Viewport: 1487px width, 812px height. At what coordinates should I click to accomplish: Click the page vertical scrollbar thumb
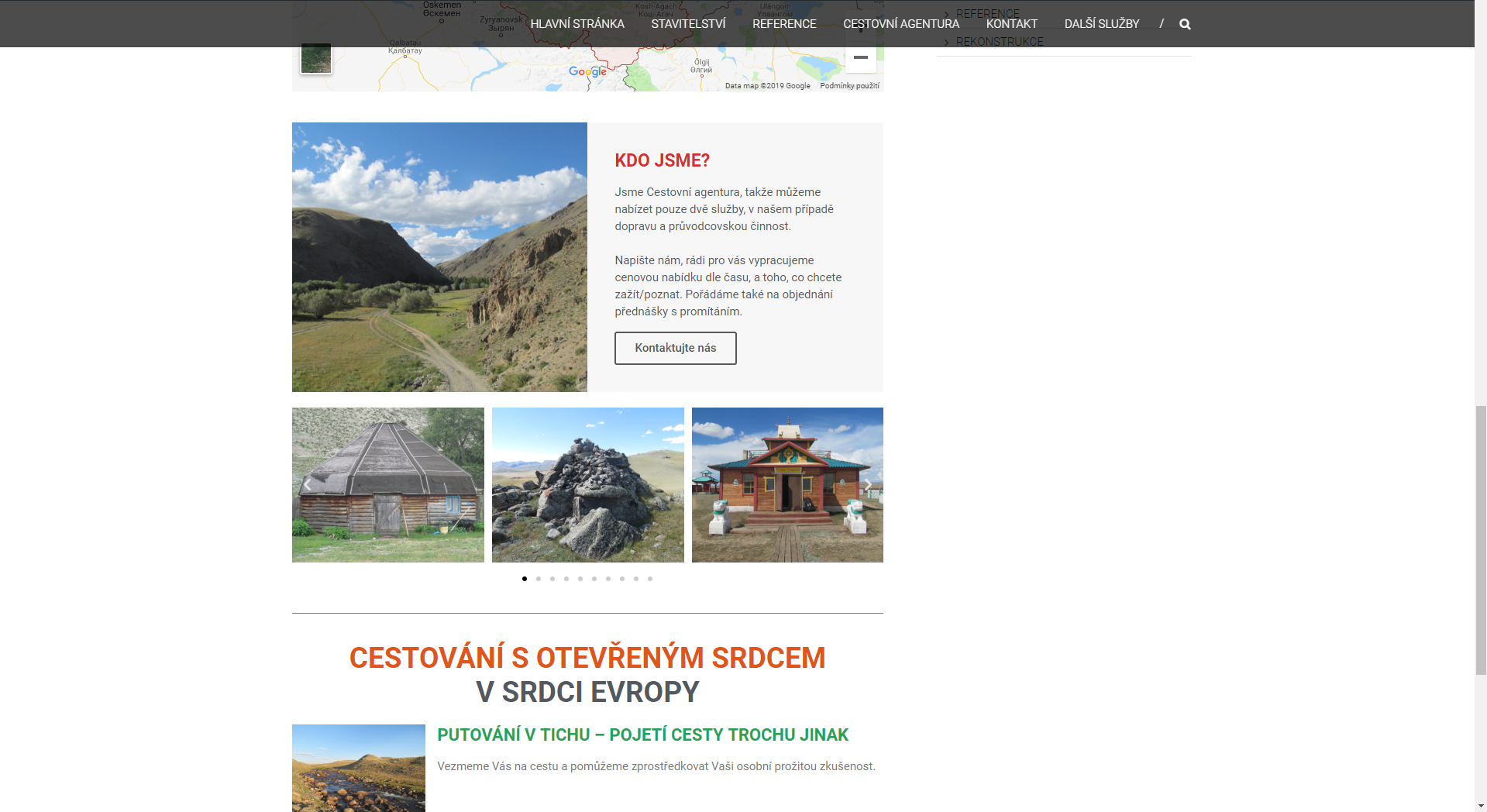pos(1481,540)
